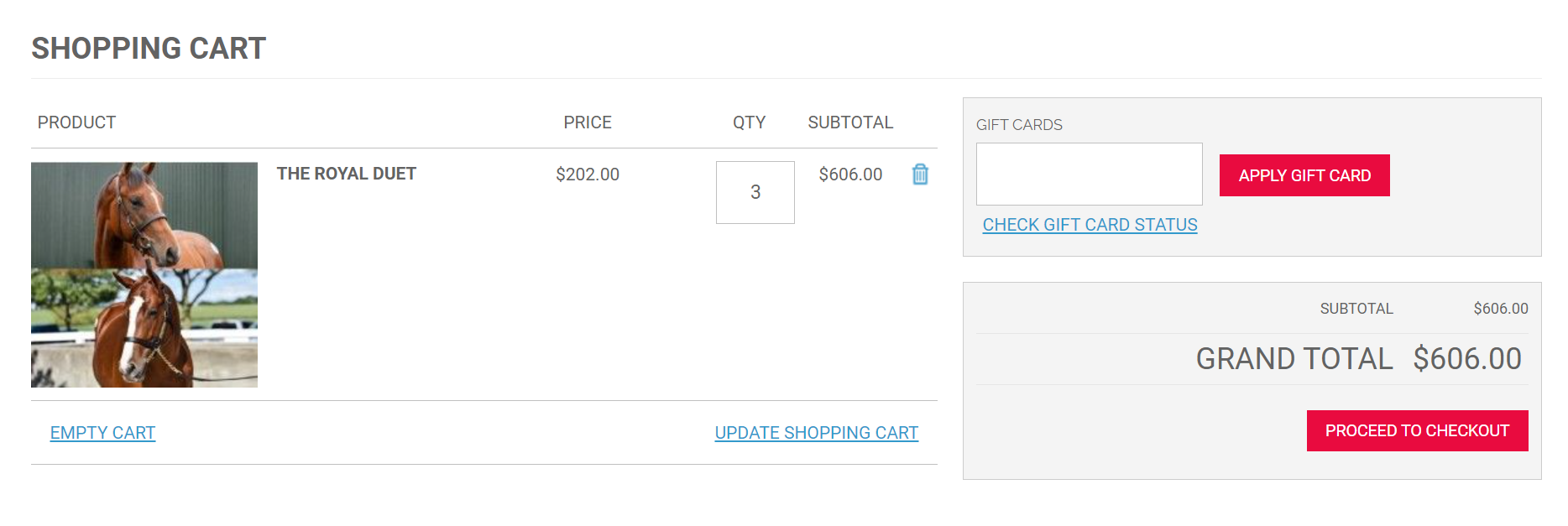
Task: Remove The Royal Duet using trash icon
Action: point(920,174)
